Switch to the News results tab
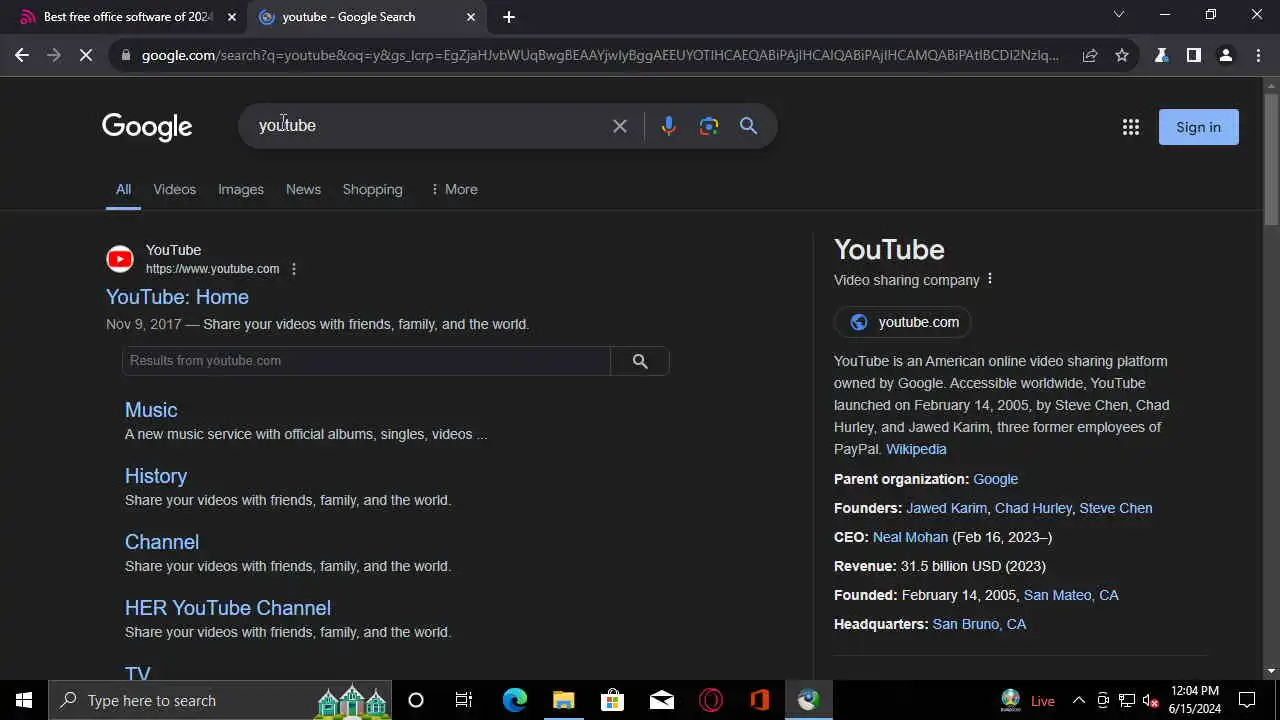The width and height of the screenshot is (1280, 720). (x=303, y=189)
